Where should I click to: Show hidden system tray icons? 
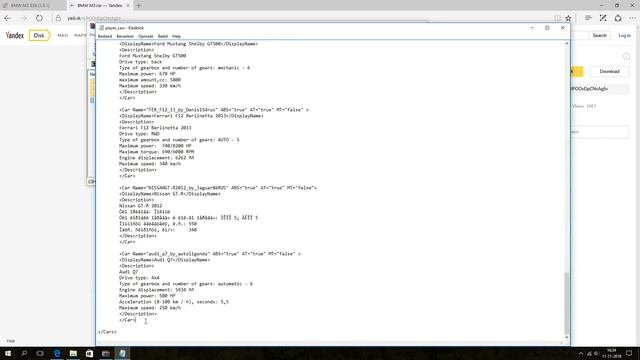[x=581, y=353]
